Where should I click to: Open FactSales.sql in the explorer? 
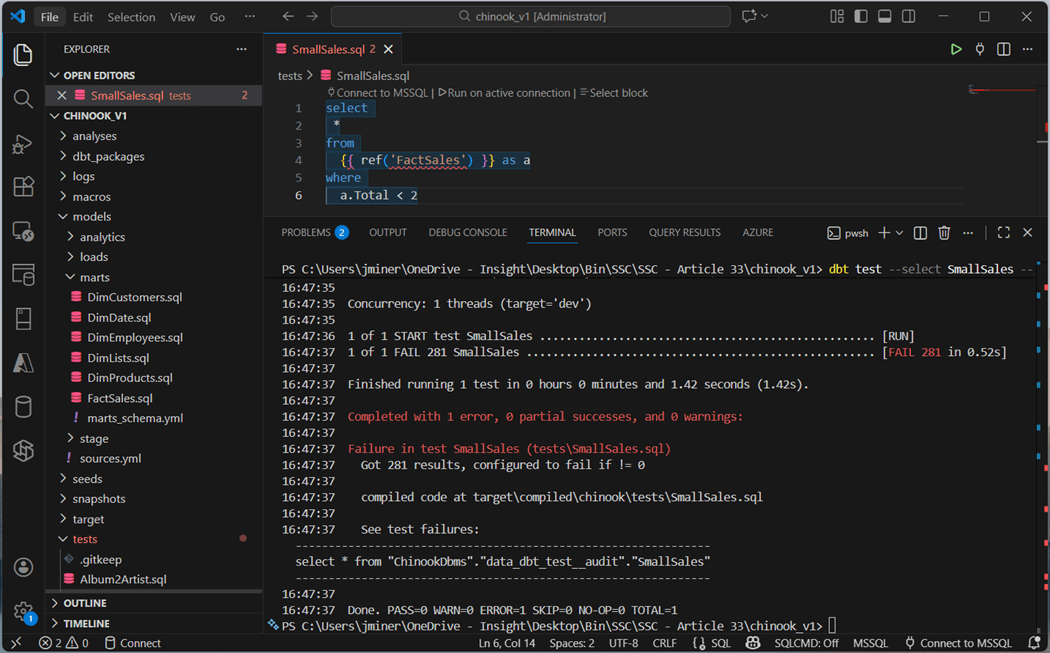119,398
